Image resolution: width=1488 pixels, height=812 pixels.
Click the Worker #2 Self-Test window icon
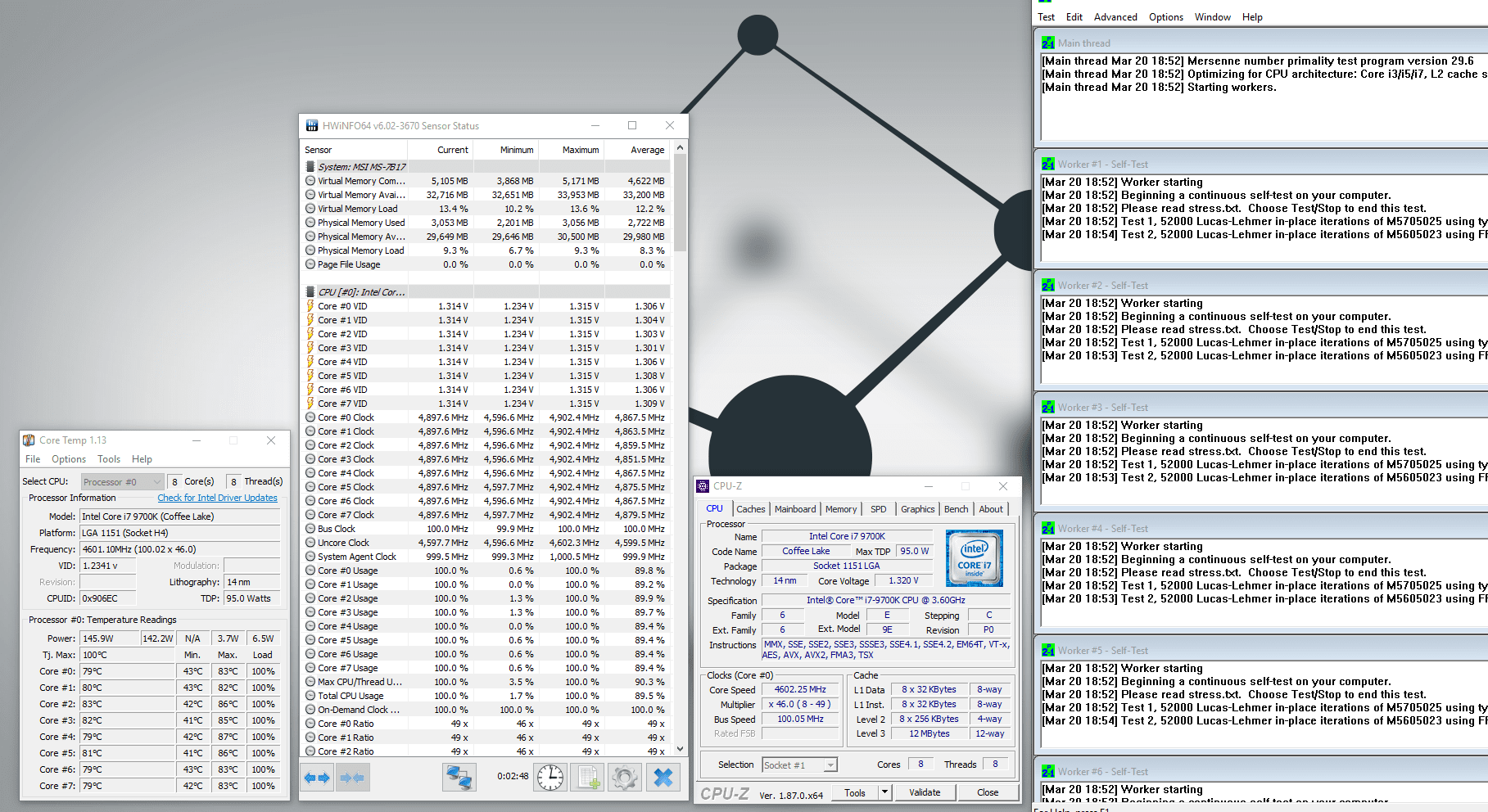coord(1048,285)
